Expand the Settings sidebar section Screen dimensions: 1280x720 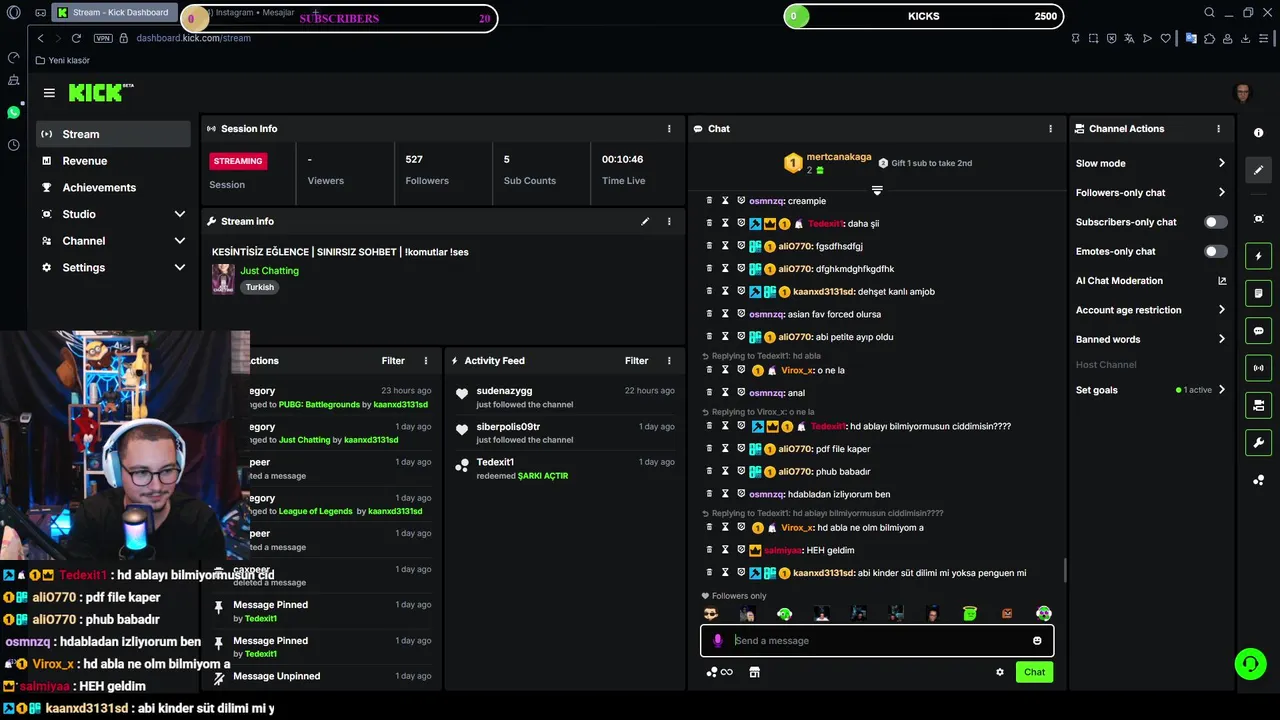click(x=180, y=268)
